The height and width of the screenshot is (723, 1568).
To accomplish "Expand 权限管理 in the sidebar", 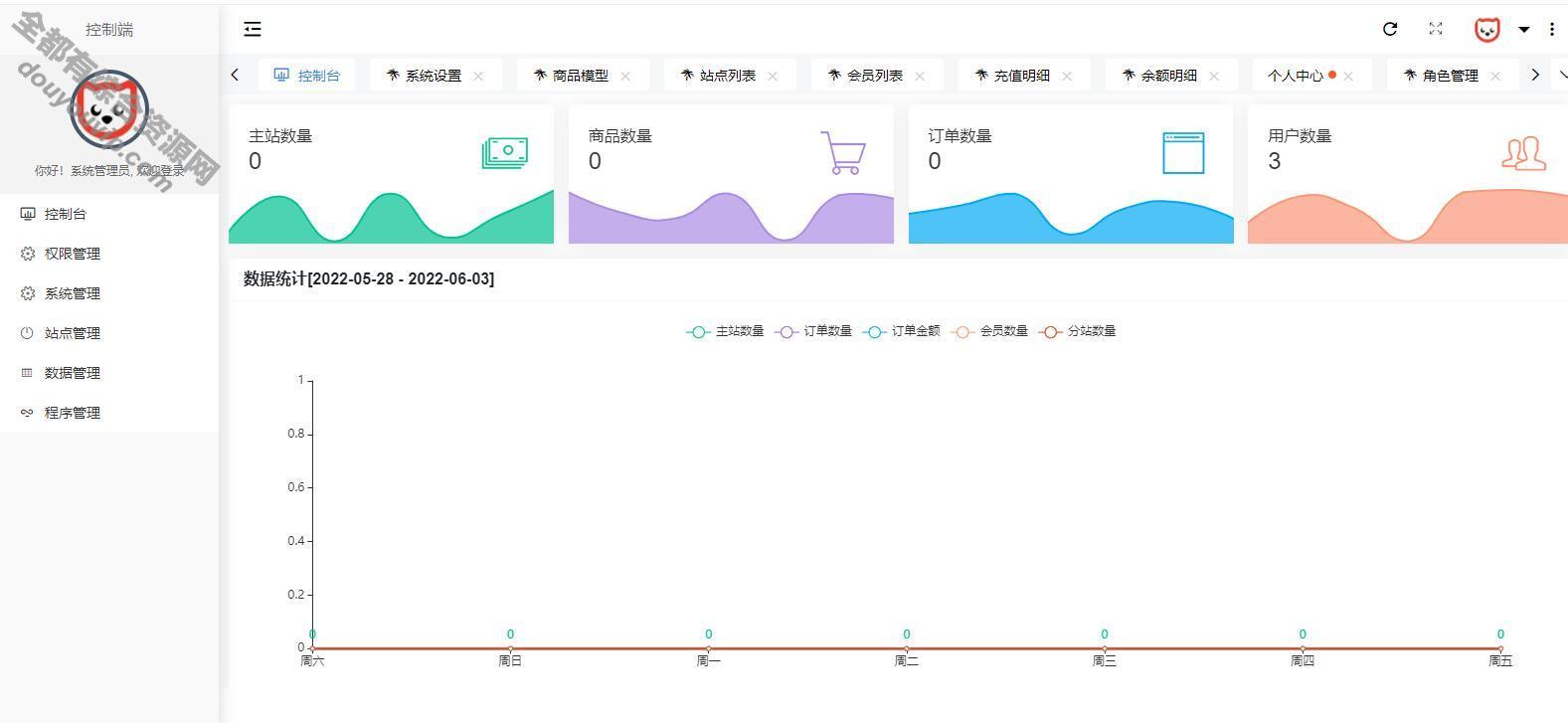I will click(x=109, y=254).
